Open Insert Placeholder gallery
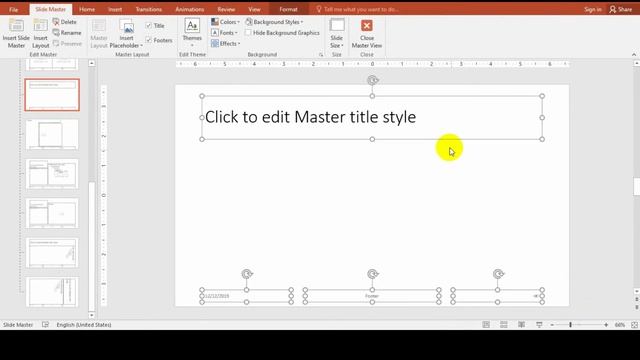This screenshot has width=640, height=360. [127, 33]
